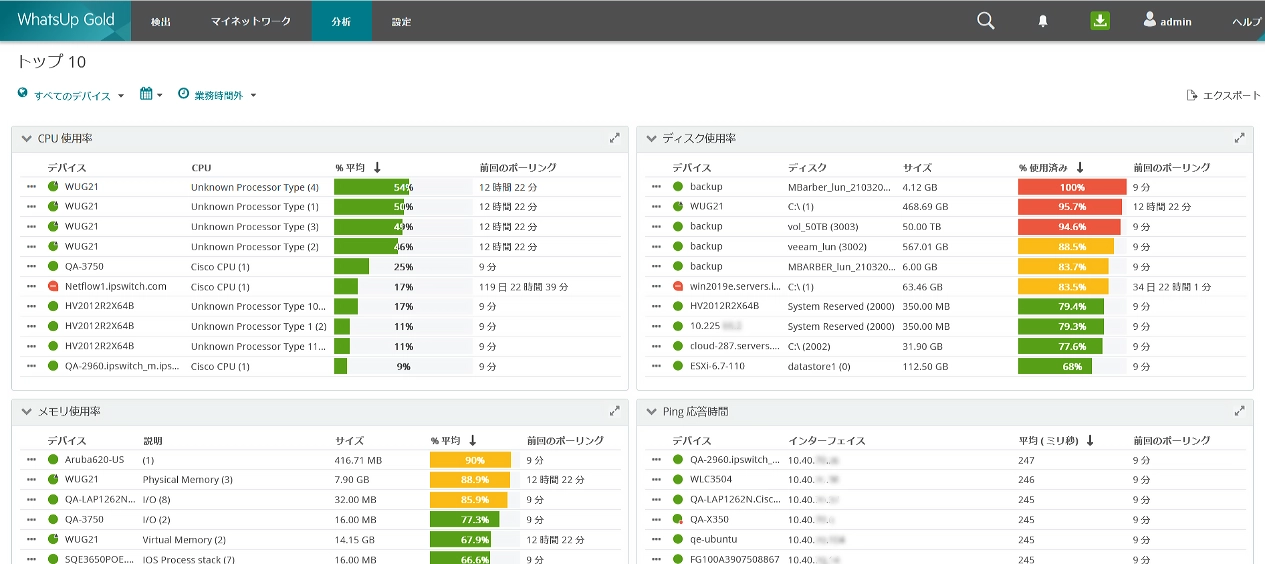1265x564 pixels.
Task: Click the ディスク column header
Action: tap(806, 168)
